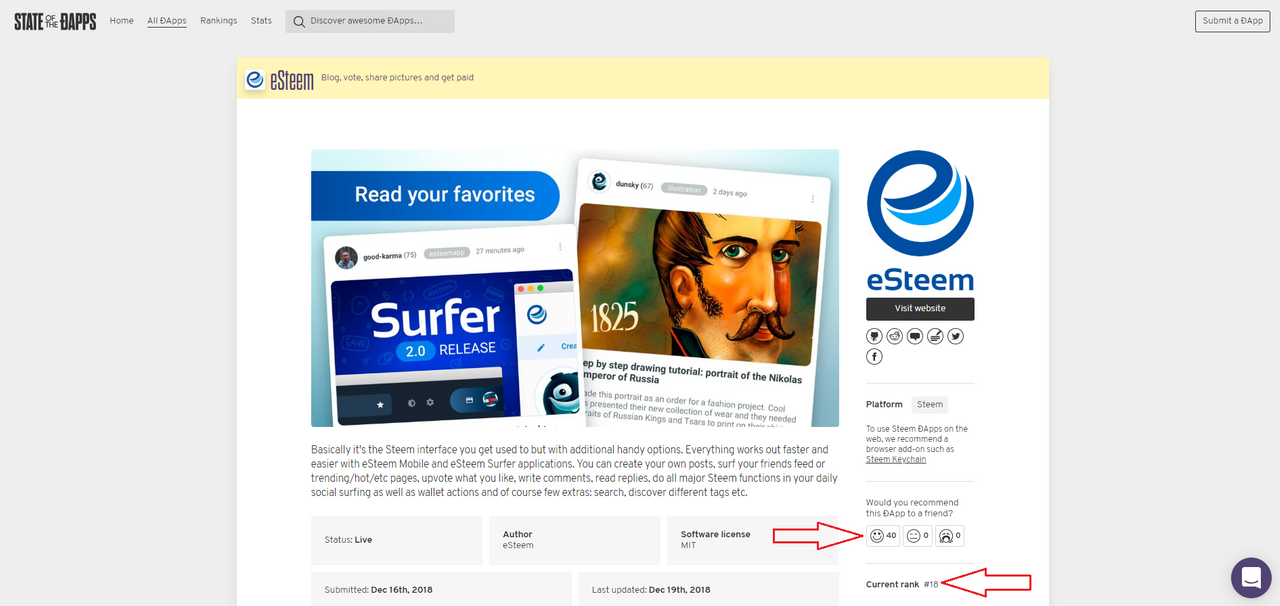Click the small eSteem icon in yellow banner
The image size is (1280, 606).
point(255,80)
